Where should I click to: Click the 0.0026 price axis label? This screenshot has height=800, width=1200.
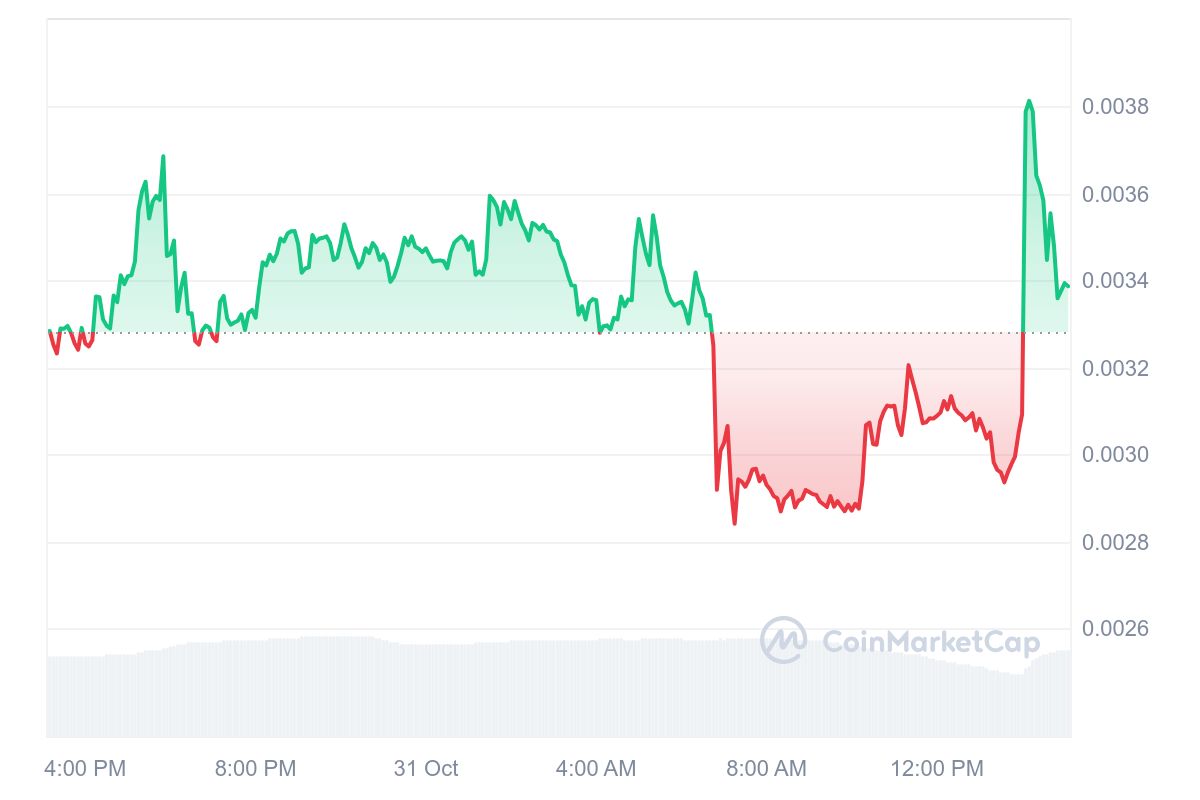(1115, 629)
